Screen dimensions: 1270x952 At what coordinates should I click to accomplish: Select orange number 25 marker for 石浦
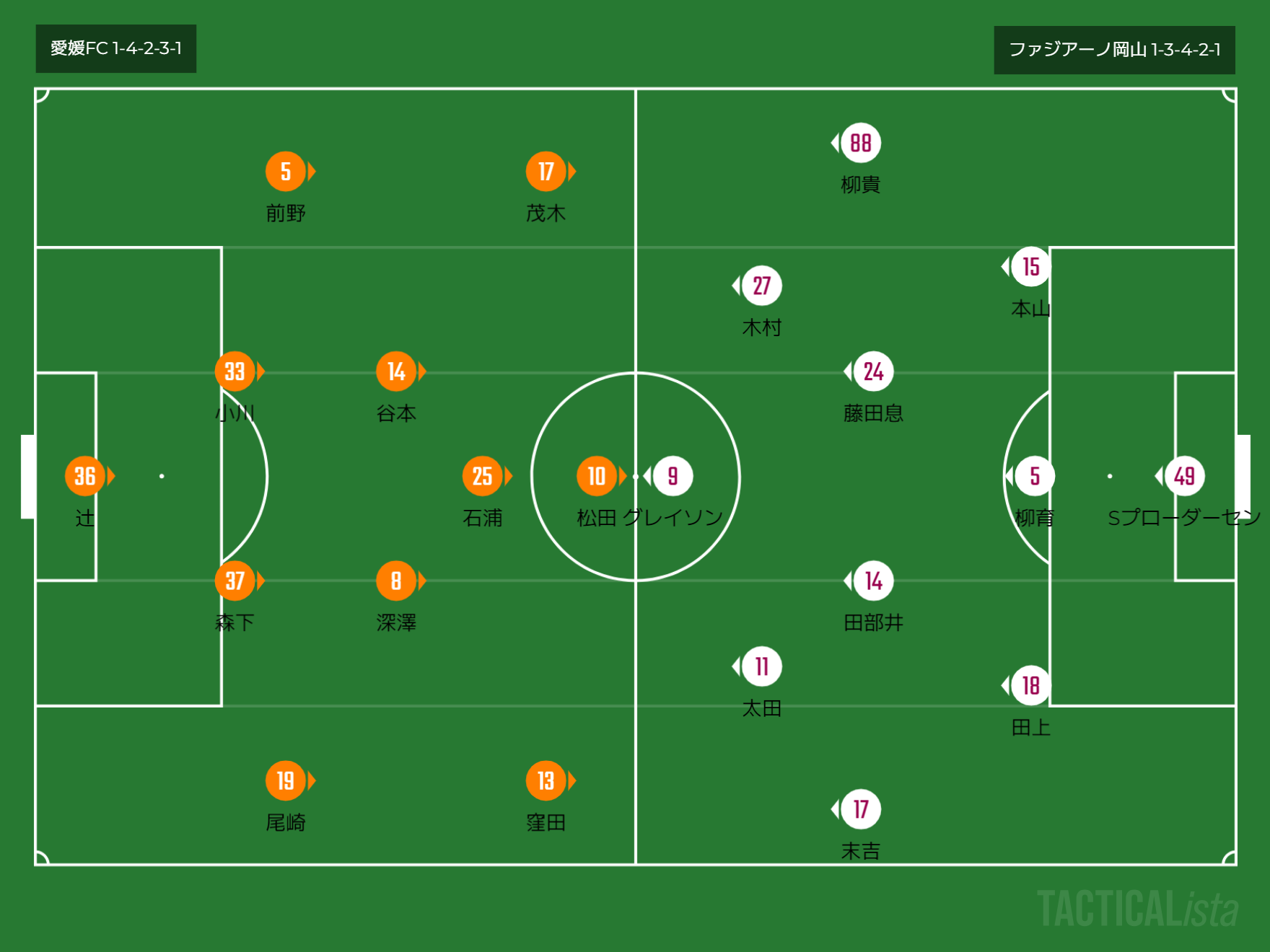click(482, 476)
